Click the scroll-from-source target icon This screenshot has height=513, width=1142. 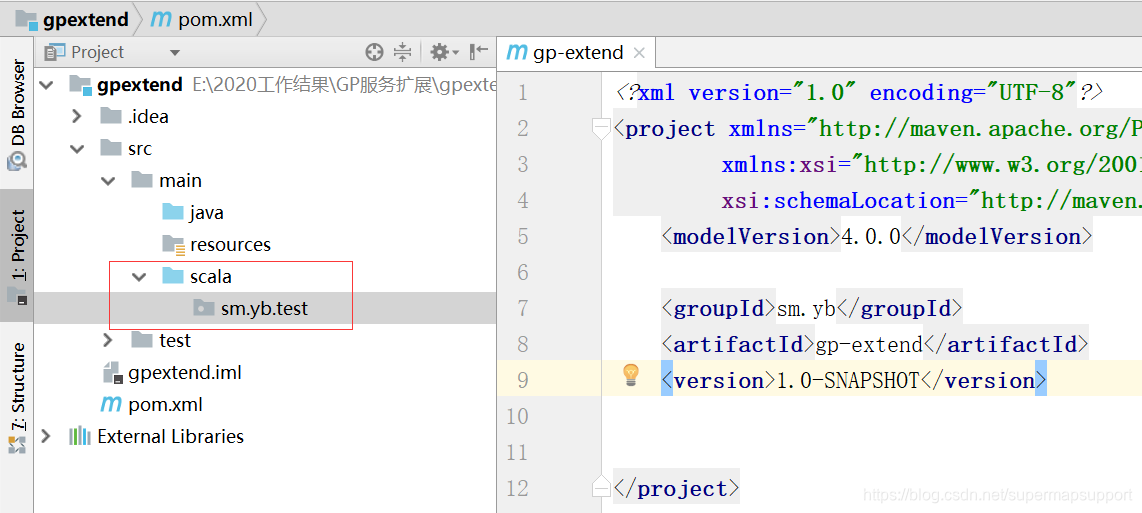[x=374, y=52]
